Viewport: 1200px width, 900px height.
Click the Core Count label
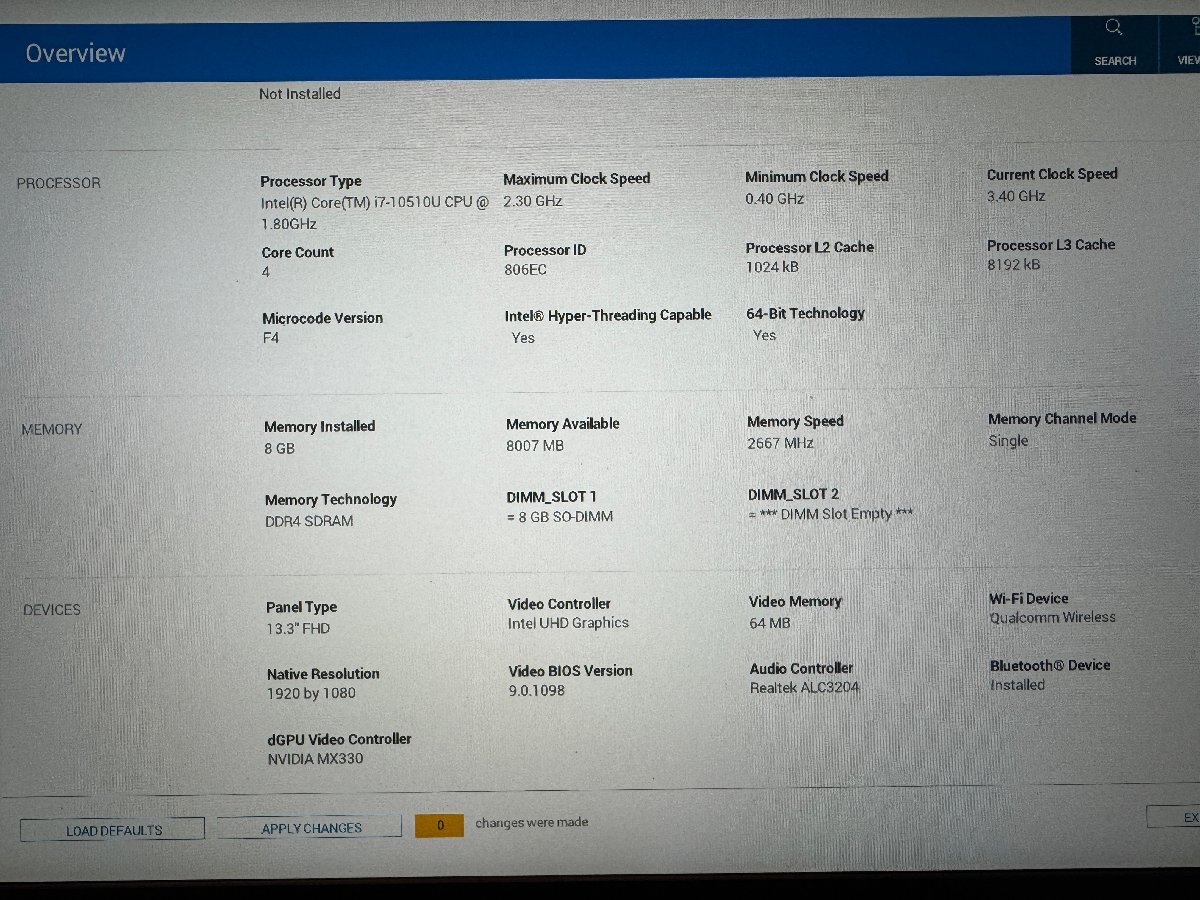click(298, 252)
